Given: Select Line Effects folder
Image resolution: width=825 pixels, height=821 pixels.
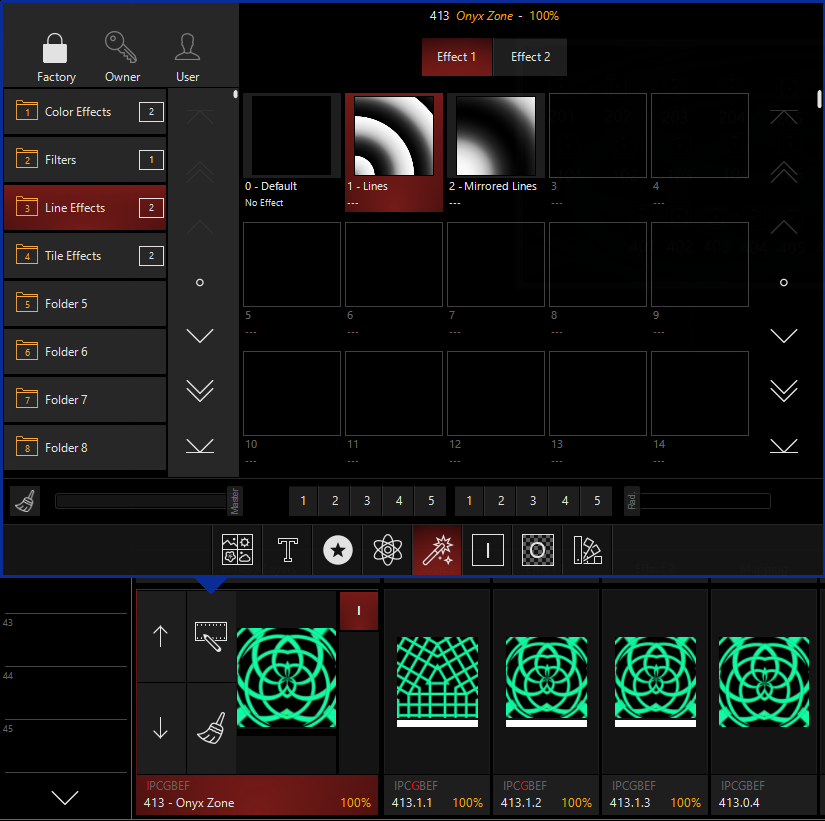Looking at the screenshot, I should pos(85,207).
